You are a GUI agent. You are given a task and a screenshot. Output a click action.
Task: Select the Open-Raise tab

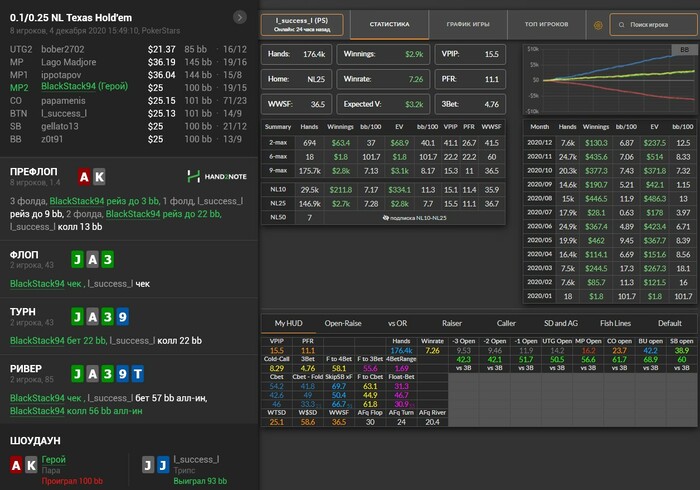[x=343, y=323]
